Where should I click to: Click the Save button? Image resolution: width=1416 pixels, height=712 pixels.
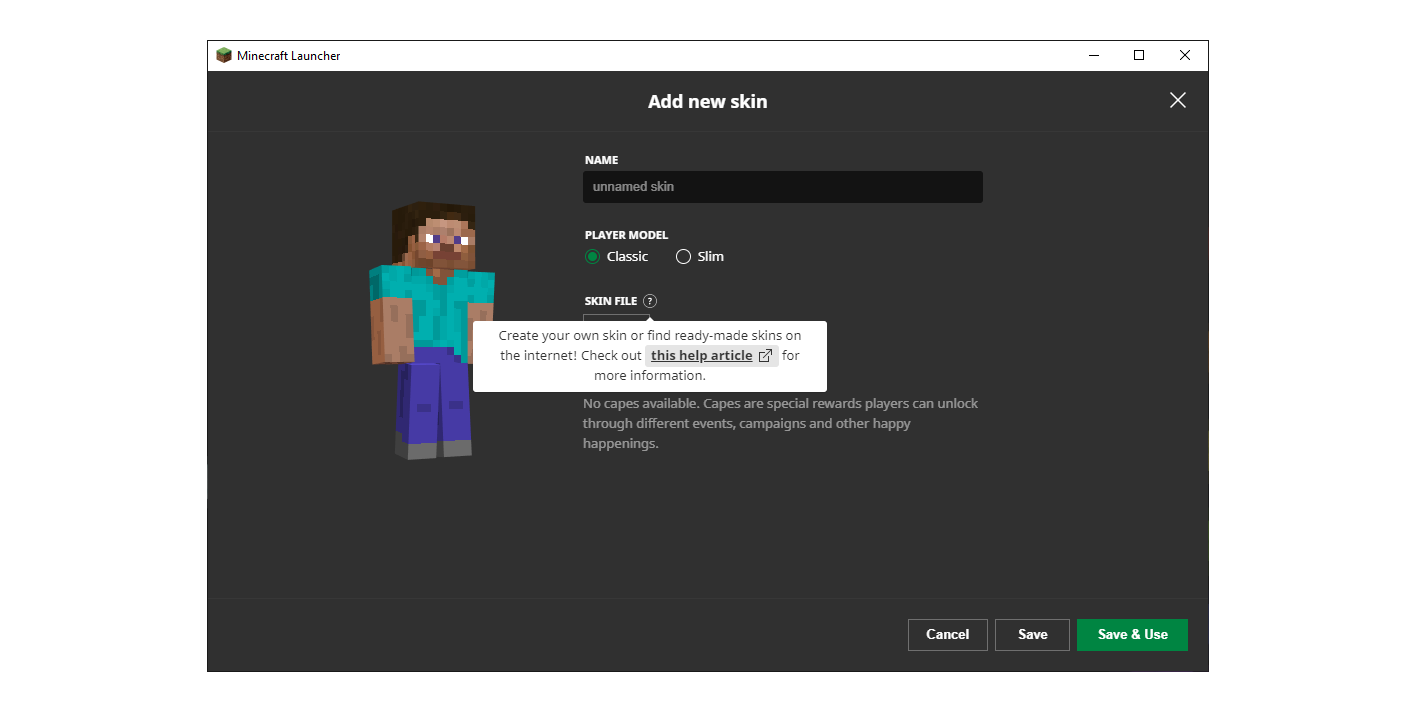pos(1032,635)
